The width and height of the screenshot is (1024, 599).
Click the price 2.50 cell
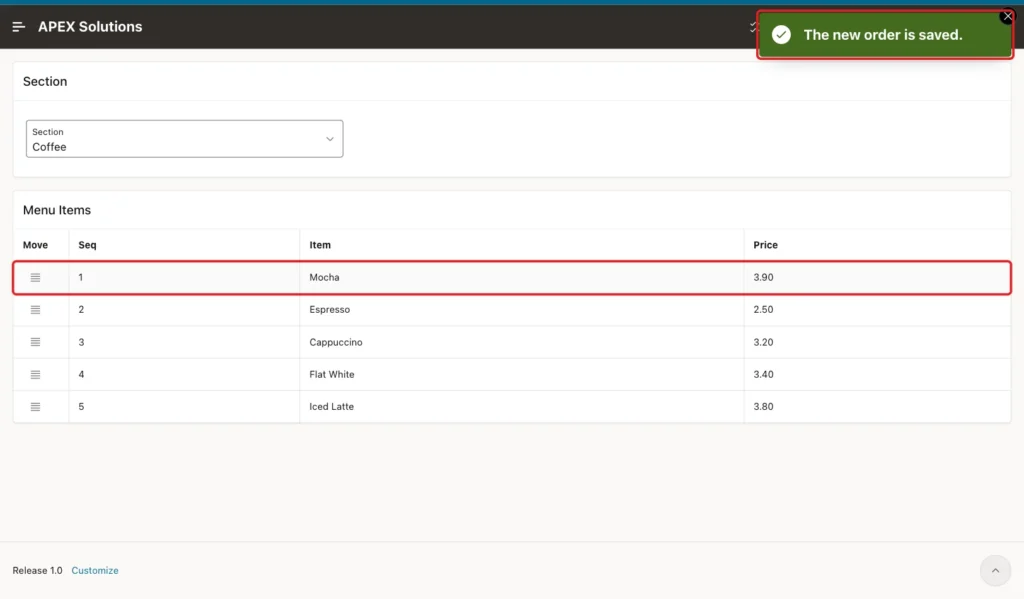coord(877,310)
